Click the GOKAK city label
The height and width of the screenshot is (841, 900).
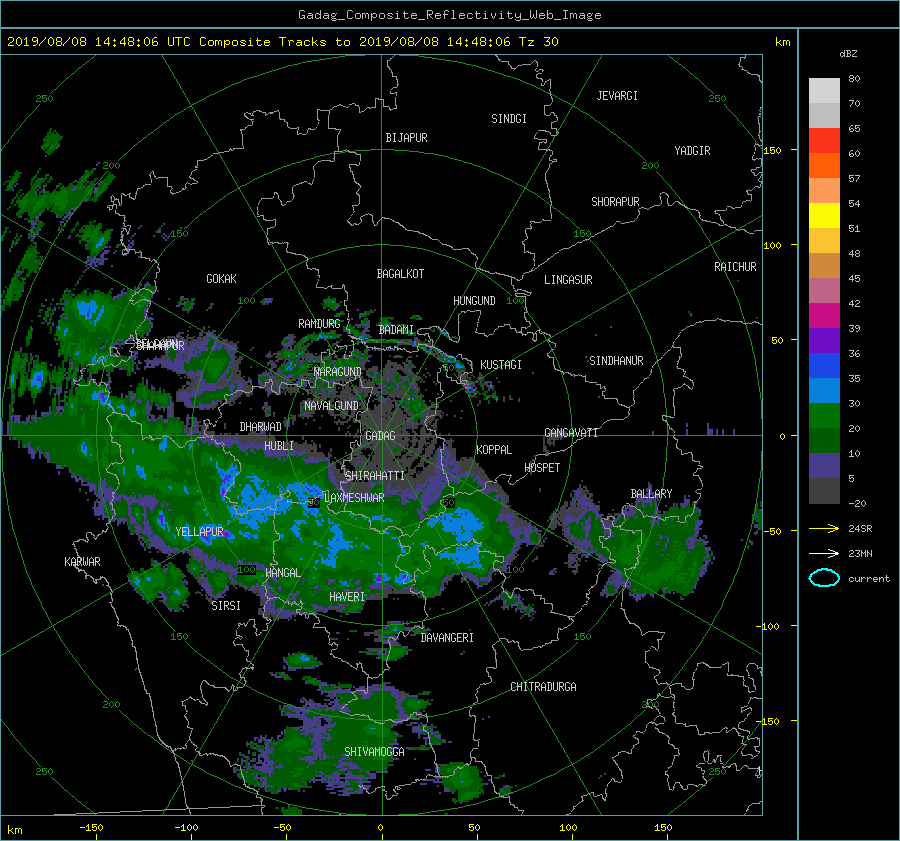pyautogui.click(x=222, y=279)
